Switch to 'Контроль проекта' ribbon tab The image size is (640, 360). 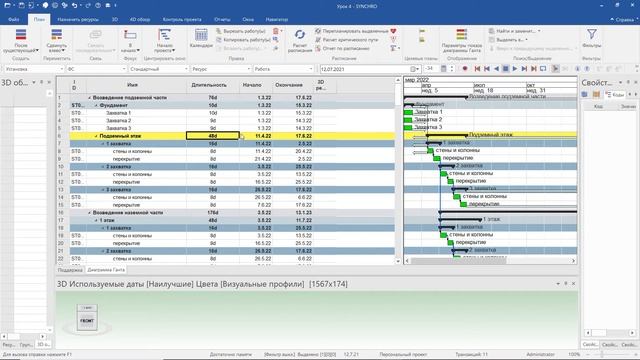tap(182, 19)
